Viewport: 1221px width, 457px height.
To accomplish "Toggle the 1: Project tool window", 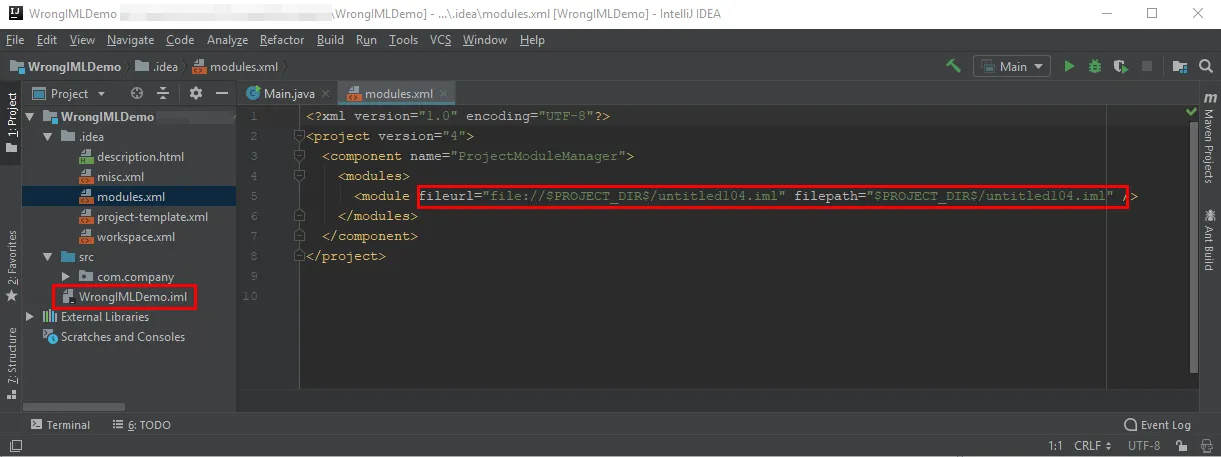I will (x=11, y=122).
